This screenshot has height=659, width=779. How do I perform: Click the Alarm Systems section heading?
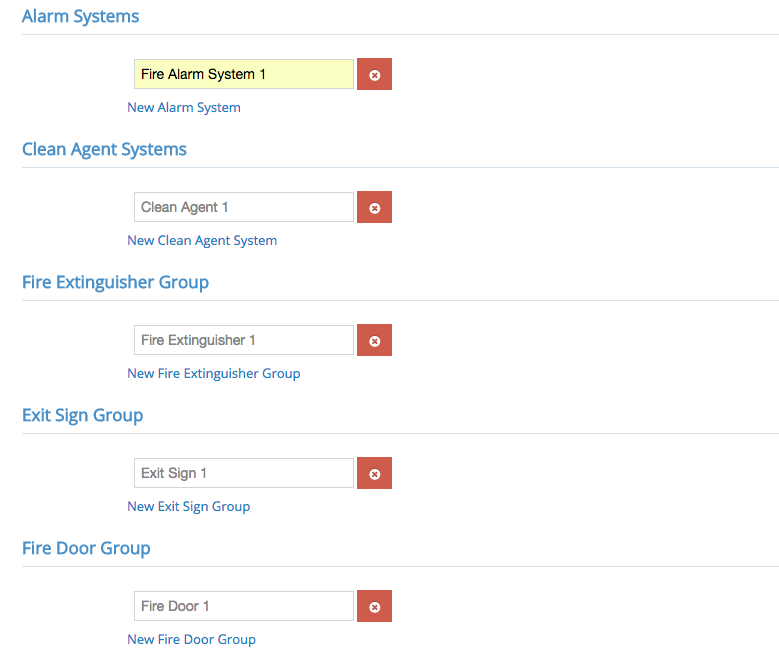click(x=80, y=16)
